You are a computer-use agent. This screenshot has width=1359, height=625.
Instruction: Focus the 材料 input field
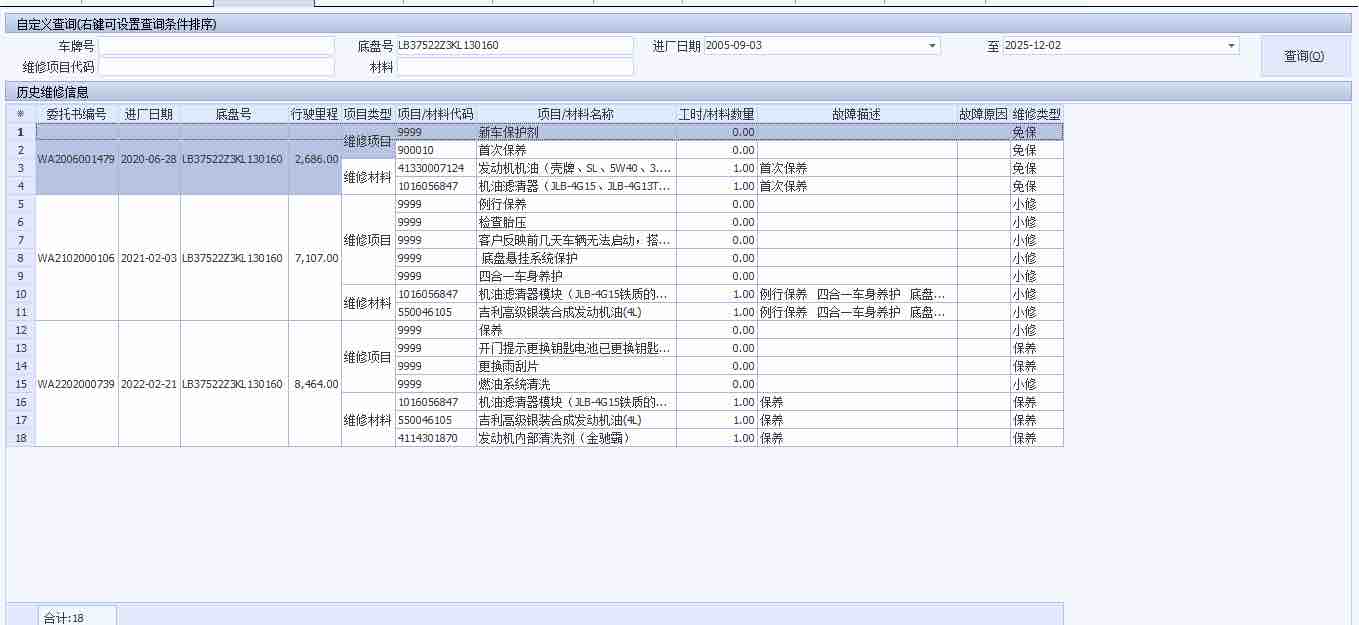[x=515, y=67]
